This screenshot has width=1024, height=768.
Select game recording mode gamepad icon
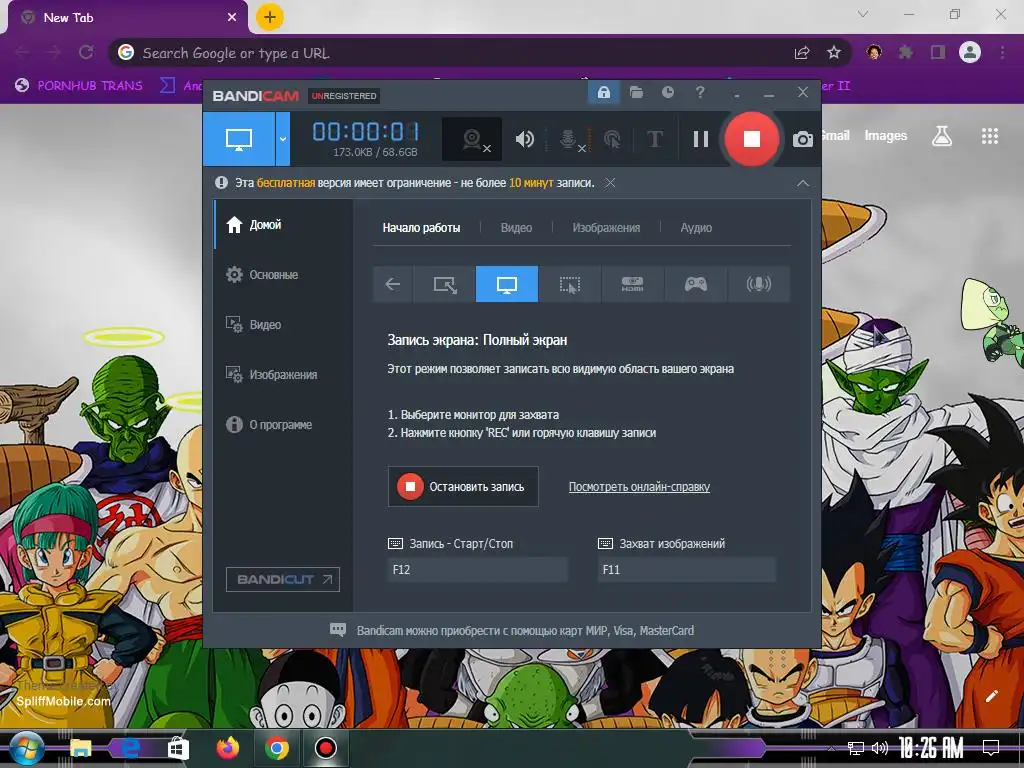pyautogui.click(x=696, y=284)
